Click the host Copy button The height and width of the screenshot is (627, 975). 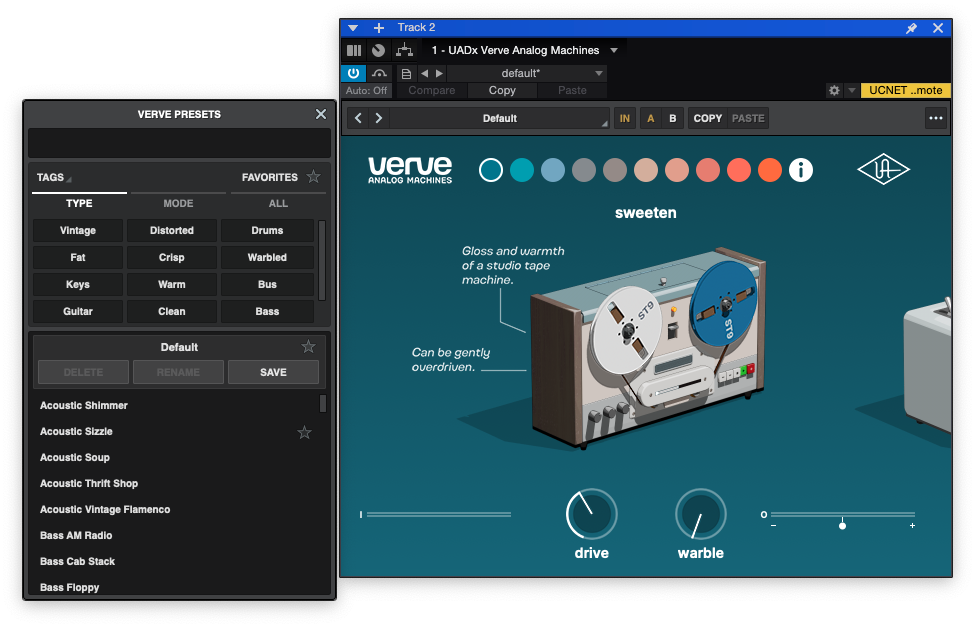coord(502,90)
